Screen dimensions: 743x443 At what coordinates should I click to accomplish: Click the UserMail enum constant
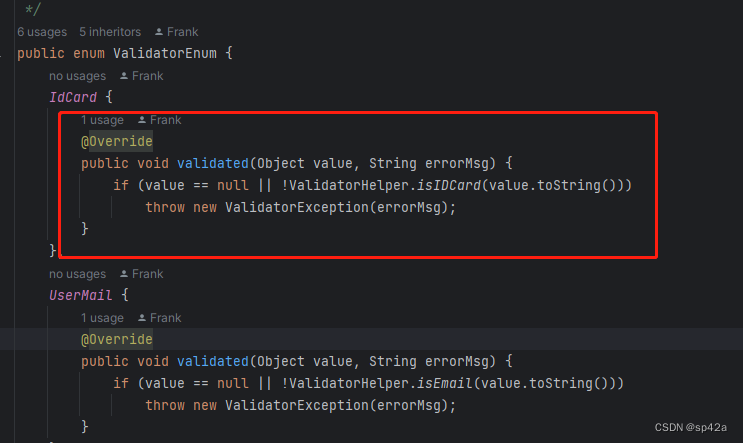click(x=81, y=295)
